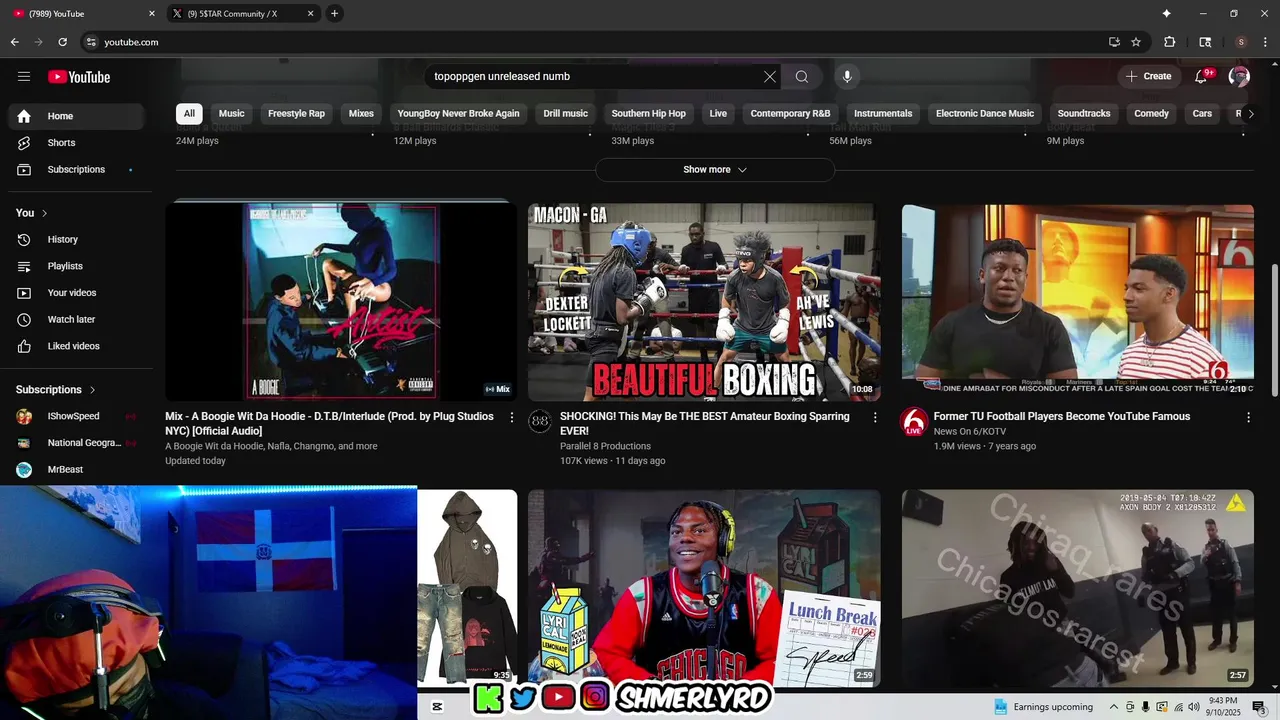Open the network Wi-Fi tray icon
Image resolution: width=1280 pixels, height=720 pixels.
pos(1177,707)
